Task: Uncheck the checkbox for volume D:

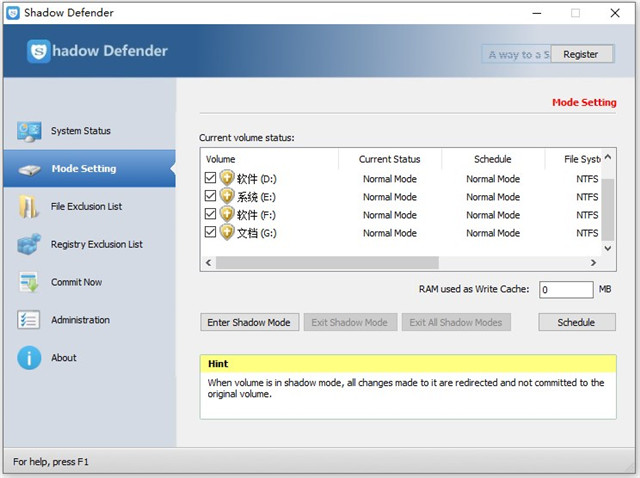Action: [210, 178]
